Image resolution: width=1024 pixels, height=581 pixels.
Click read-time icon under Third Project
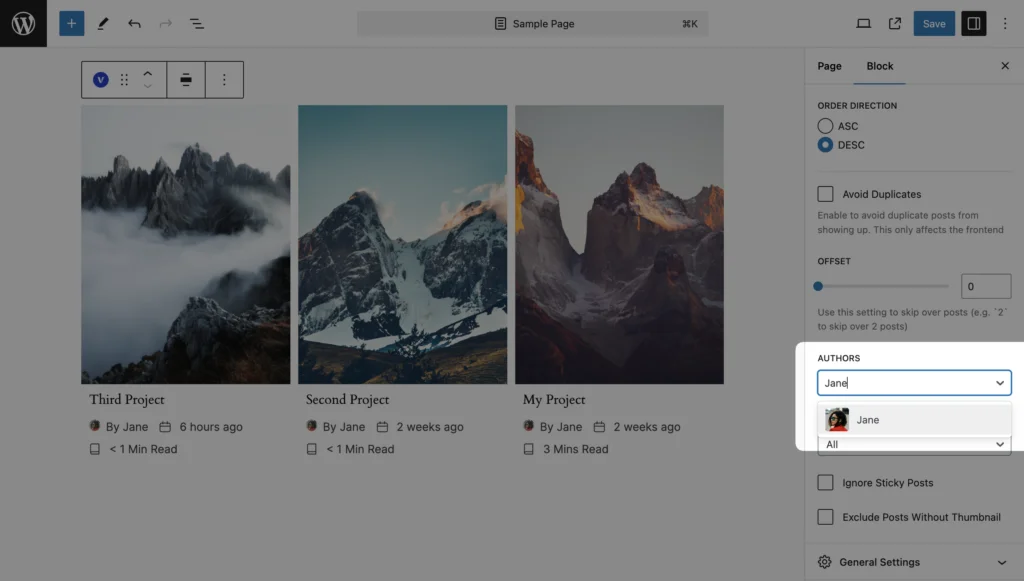click(95, 449)
